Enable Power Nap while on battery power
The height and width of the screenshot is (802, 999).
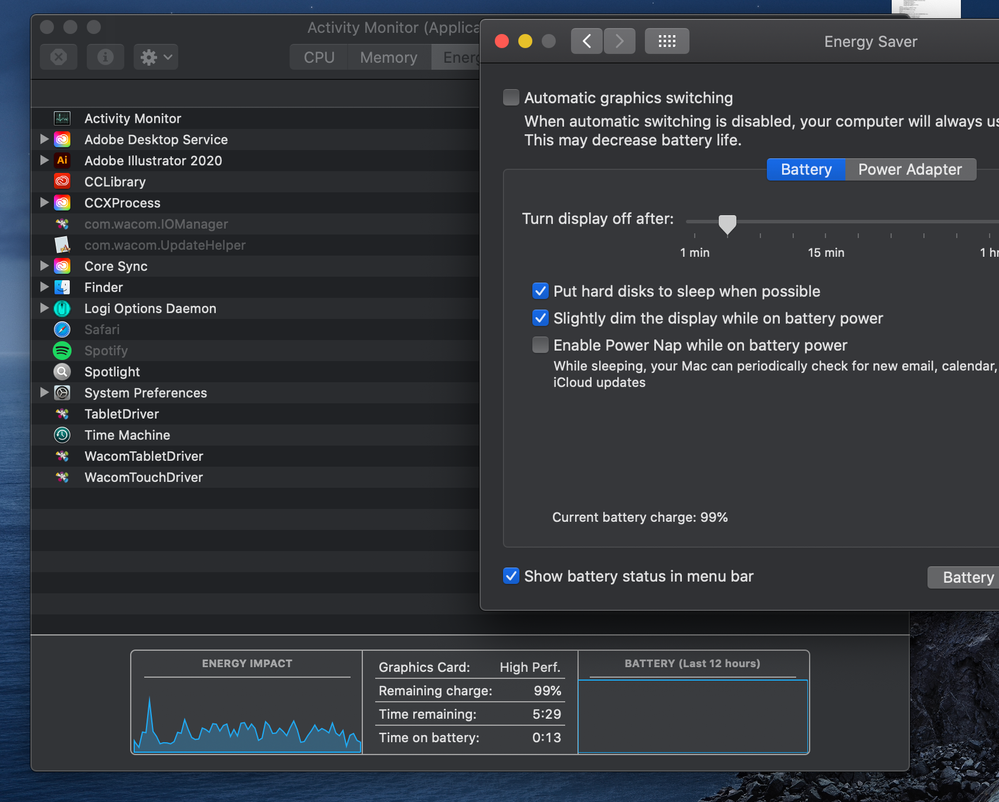[540, 345]
